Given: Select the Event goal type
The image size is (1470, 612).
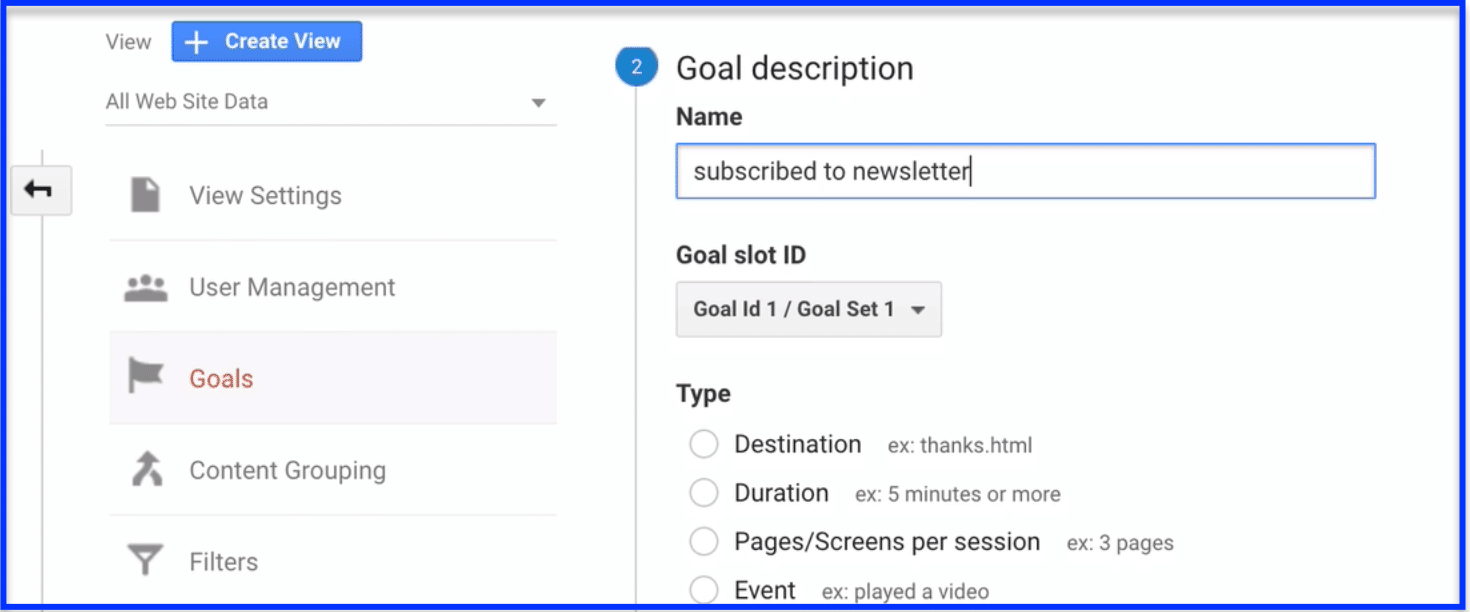Looking at the screenshot, I should tap(704, 590).
